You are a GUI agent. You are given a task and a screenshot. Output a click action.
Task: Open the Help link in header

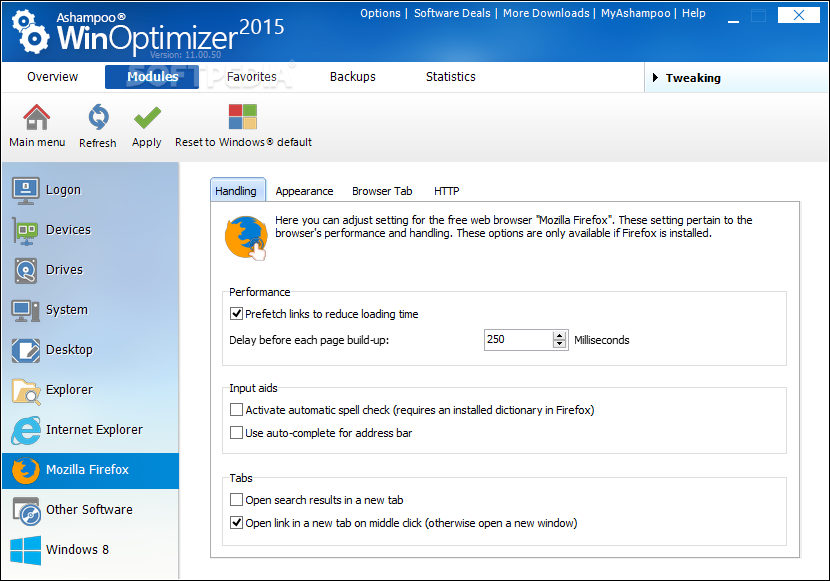coord(693,13)
